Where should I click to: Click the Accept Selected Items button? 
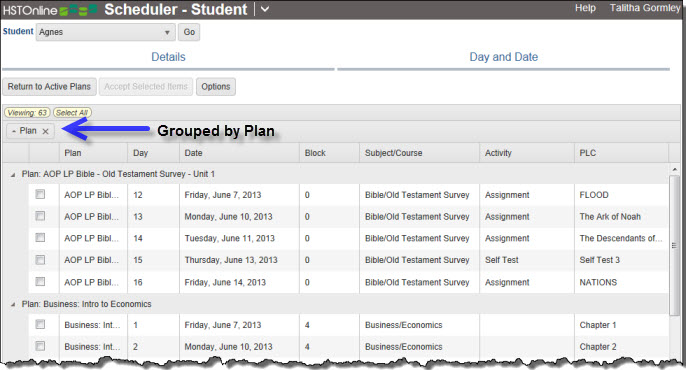[x=146, y=87]
